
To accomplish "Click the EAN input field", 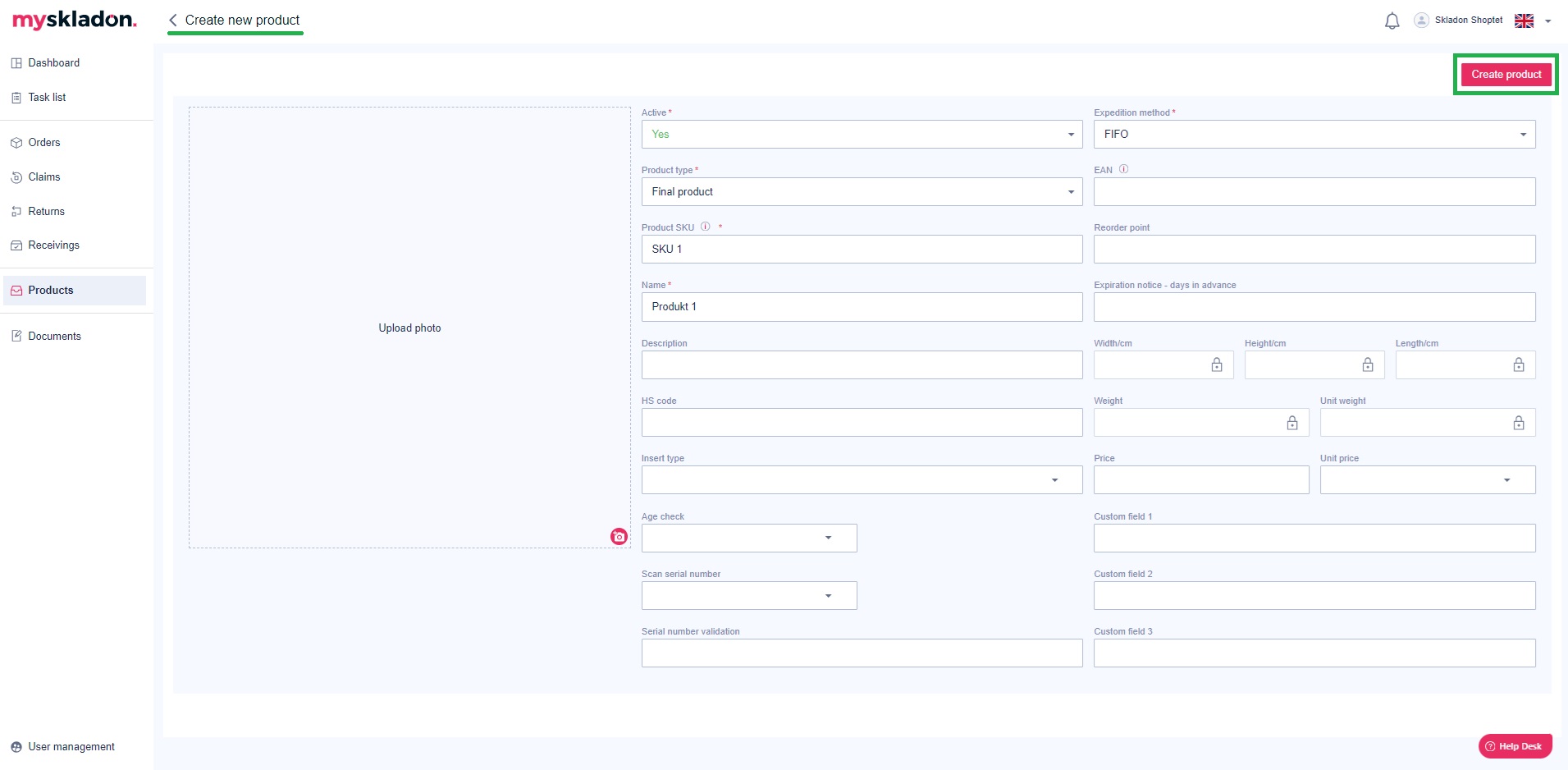I will pyautogui.click(x=1314, y=192).
